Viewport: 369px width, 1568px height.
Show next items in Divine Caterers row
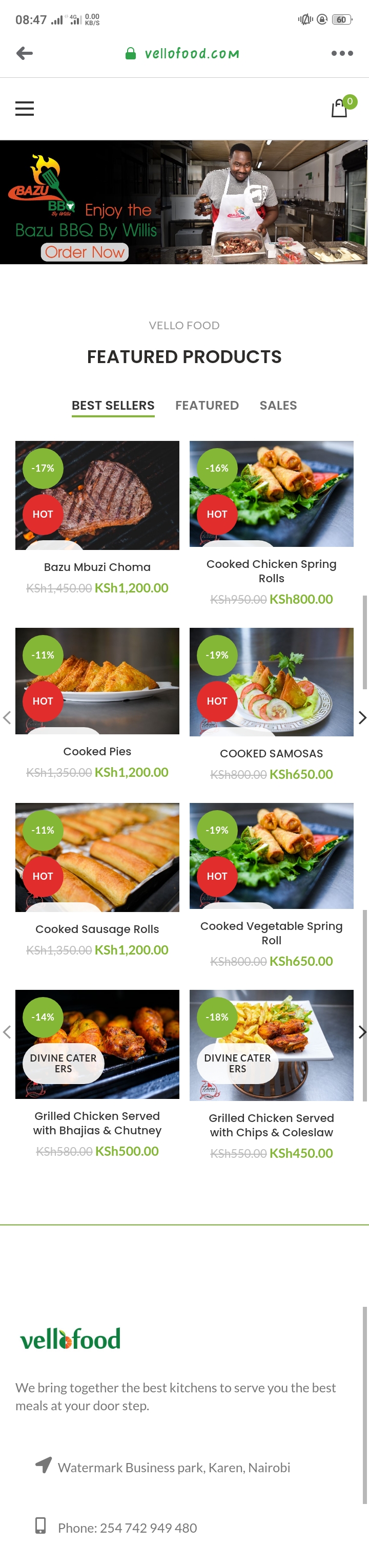point(362,1032)
